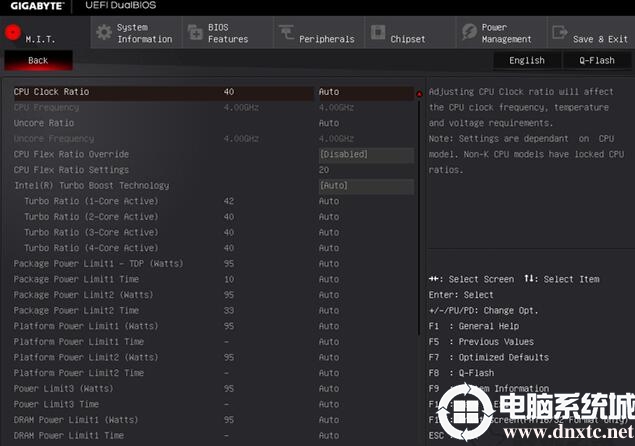The width and height of the screenshot is (635, 446).
Task: Click F5 Previous Values help line
Action: (481, 341)
